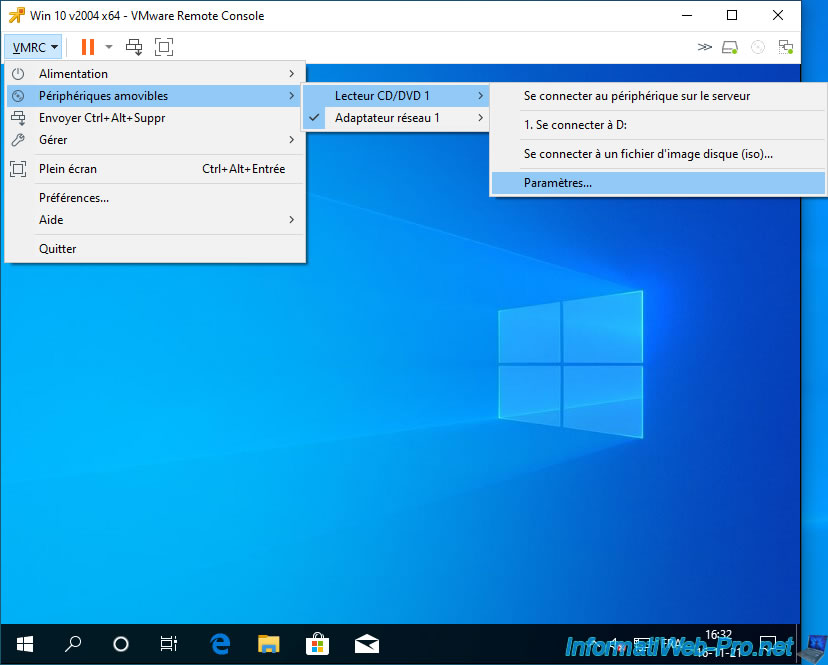Open the VMRC dropdown menu

[x=34, y=47]
